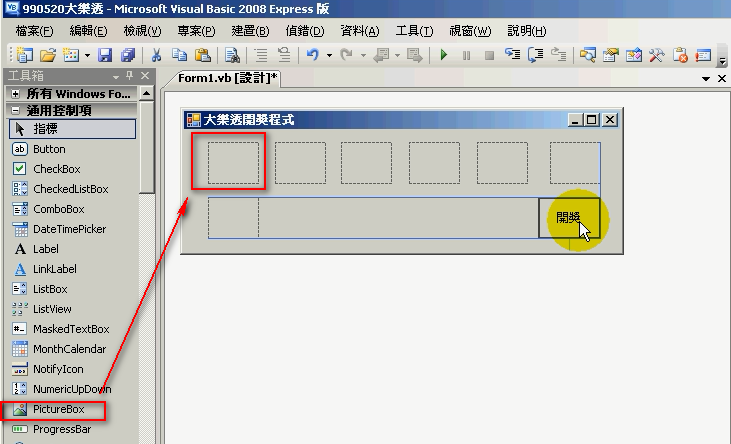
Task: Click the toolbox scroll up arrow
Action: click(146, 94)
